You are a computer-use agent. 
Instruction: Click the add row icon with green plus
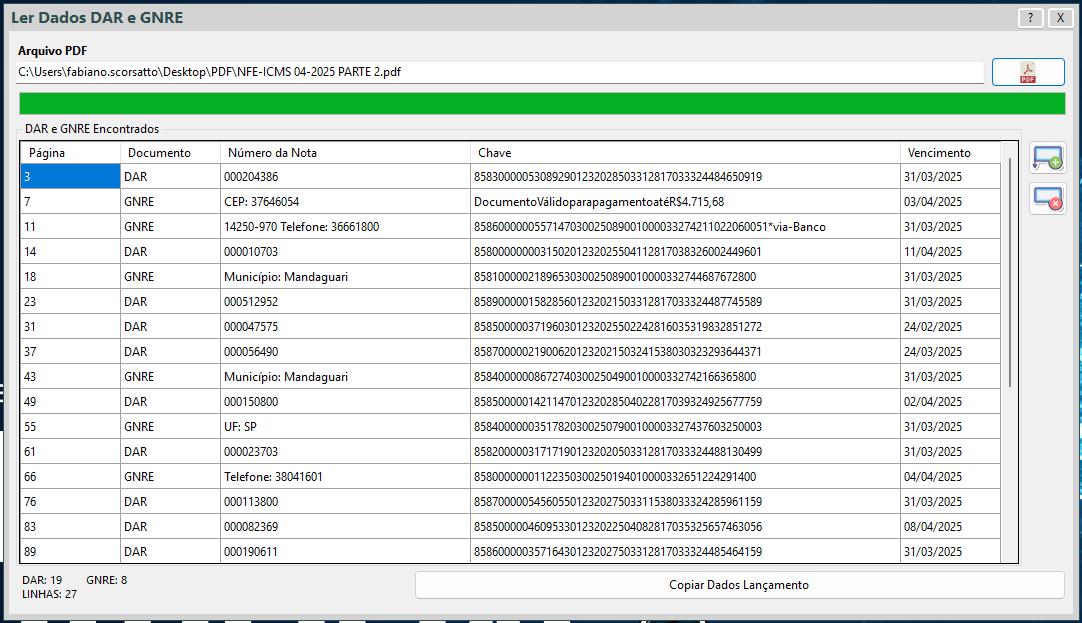point(1048,157)
